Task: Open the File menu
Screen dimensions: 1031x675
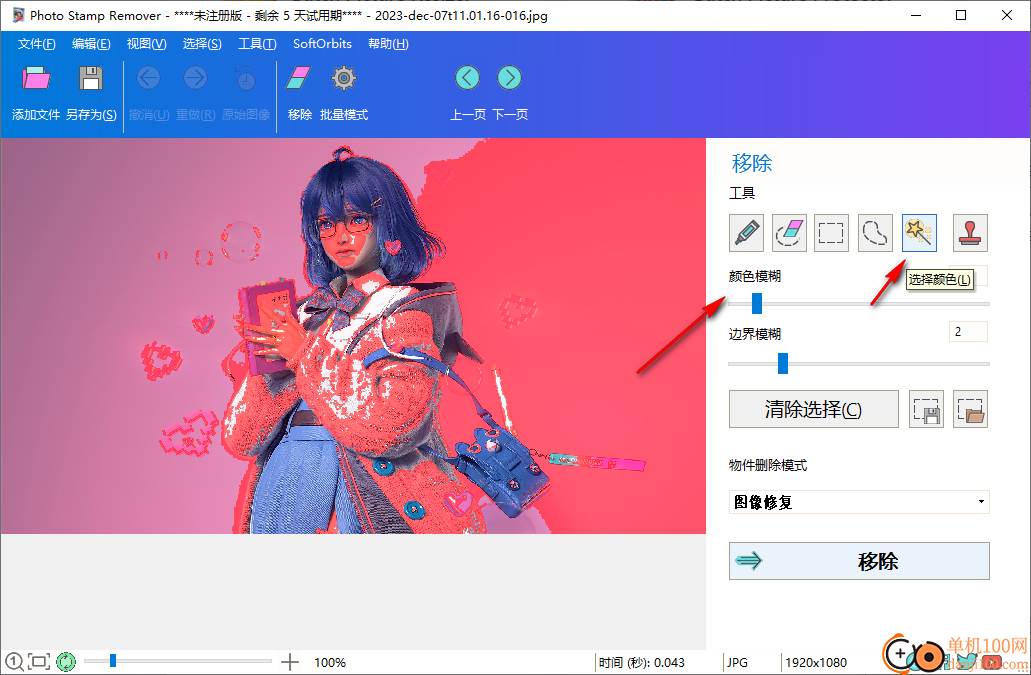Action: click(x=36, y=43)
